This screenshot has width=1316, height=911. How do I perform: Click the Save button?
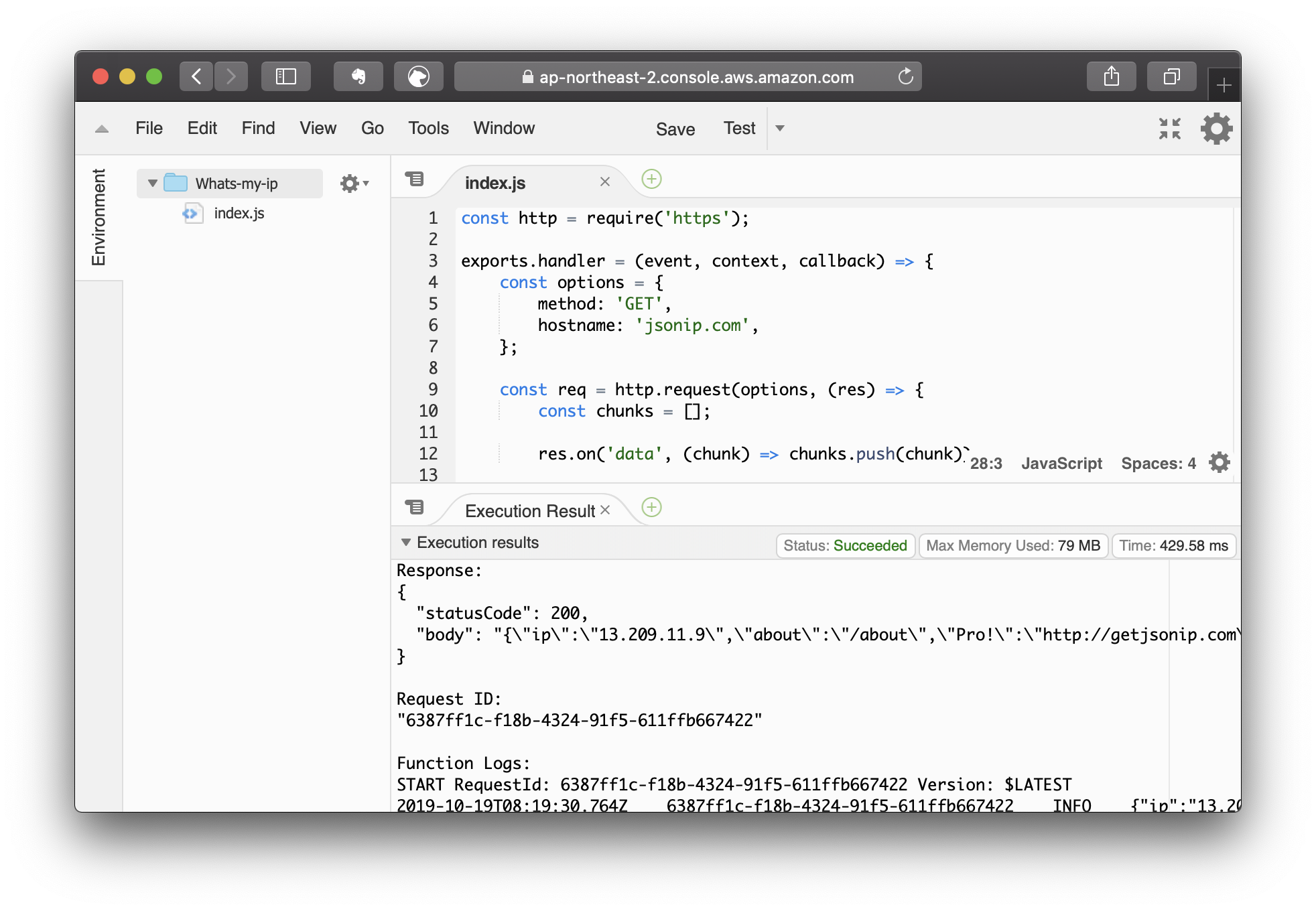point(675,129)
